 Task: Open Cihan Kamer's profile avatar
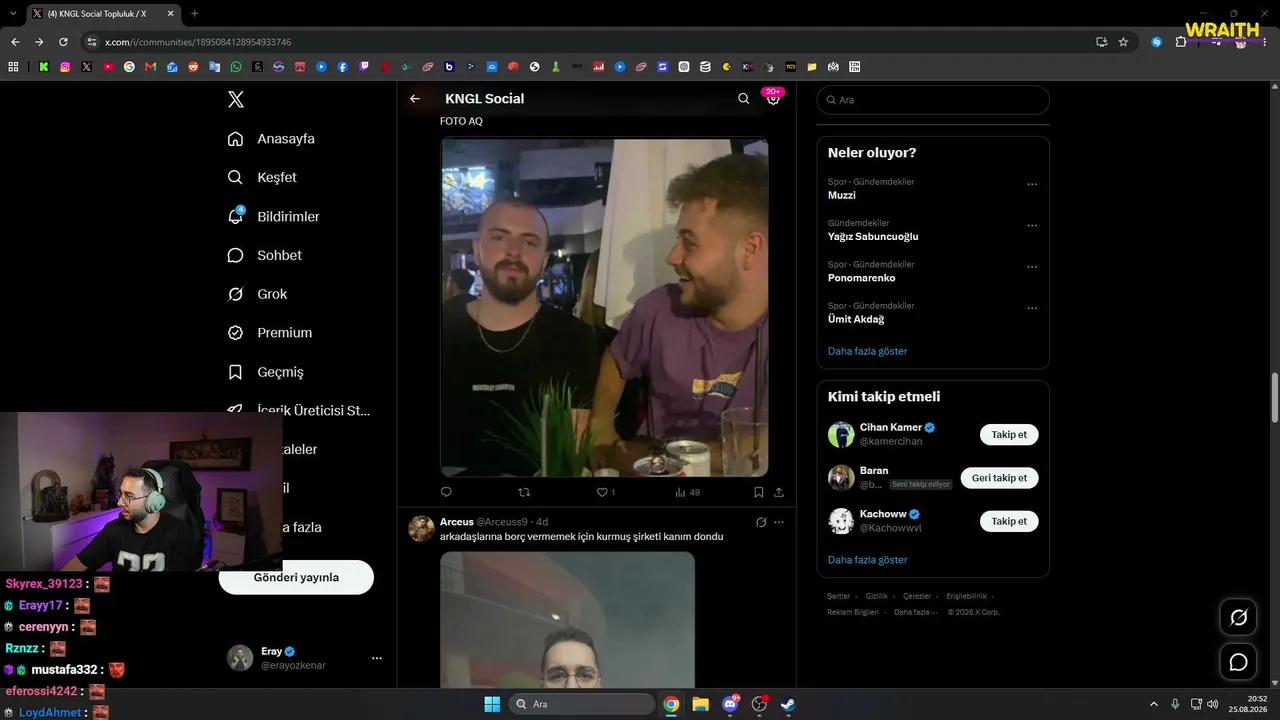[x=841, y=434]
